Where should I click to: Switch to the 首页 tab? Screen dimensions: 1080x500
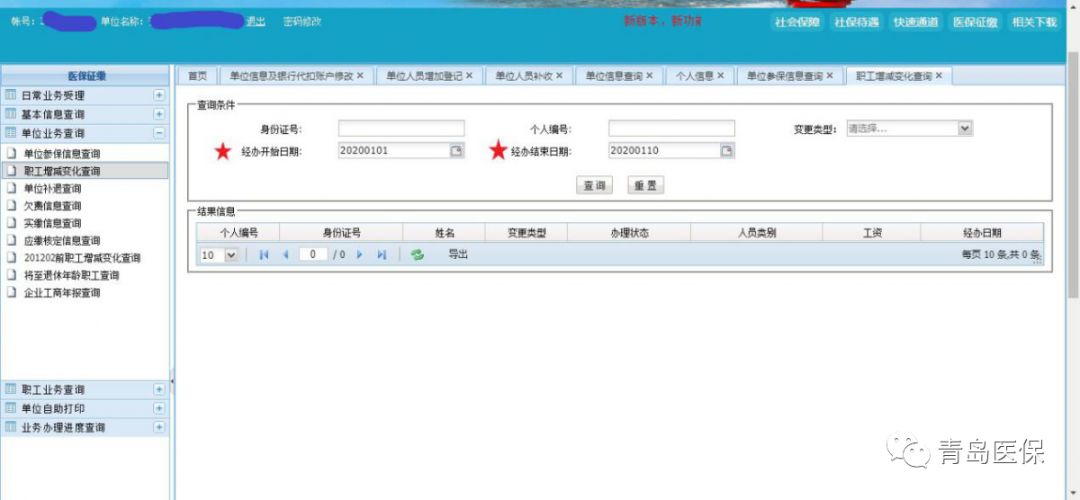pos(197,76)
